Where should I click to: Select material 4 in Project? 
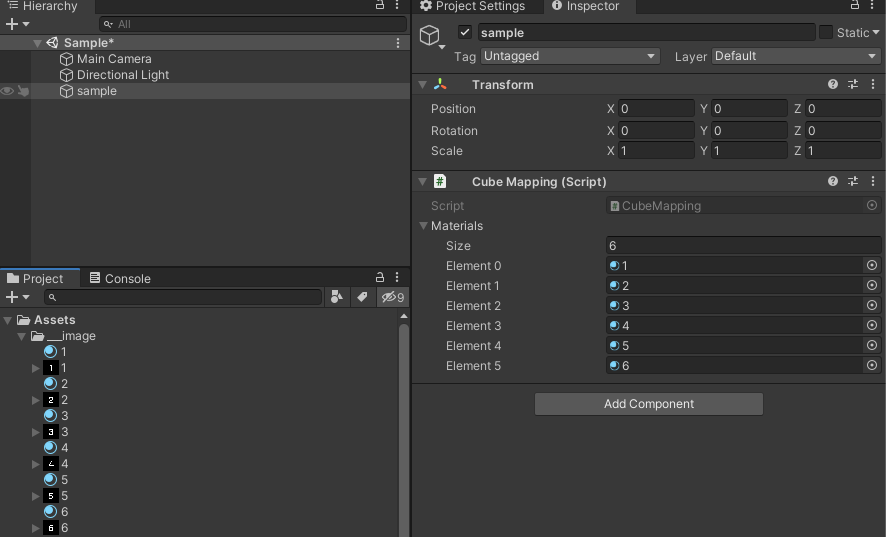pos(56,448)
